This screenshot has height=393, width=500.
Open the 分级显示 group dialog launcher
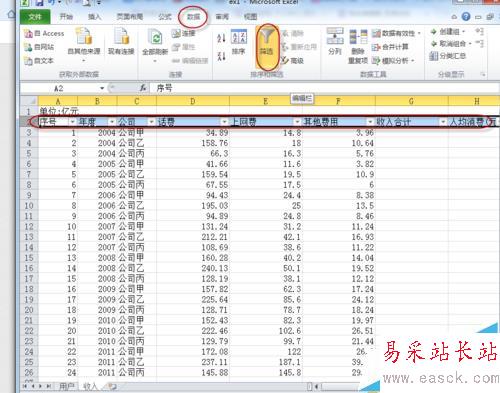[x=483, y=75]
